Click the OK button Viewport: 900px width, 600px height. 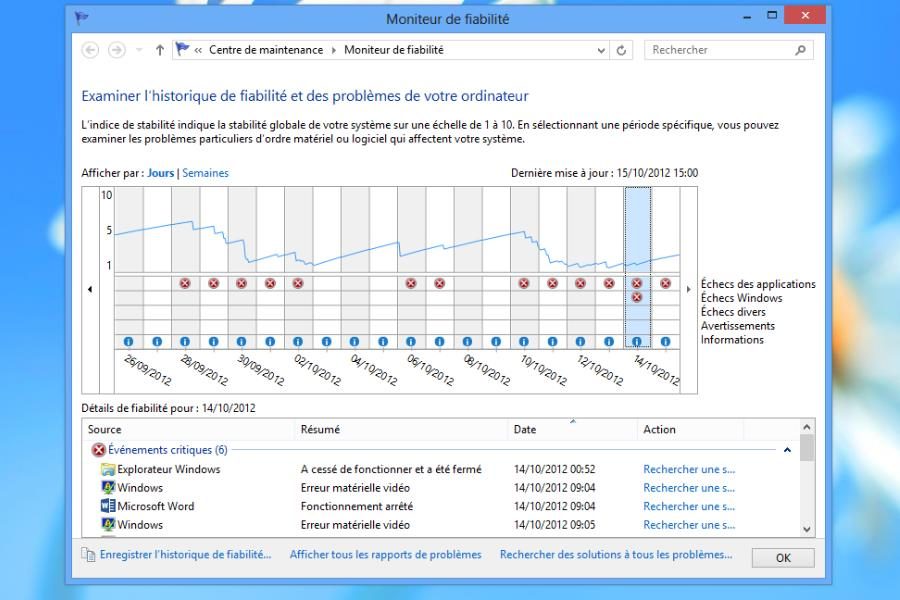click(782, 557)
